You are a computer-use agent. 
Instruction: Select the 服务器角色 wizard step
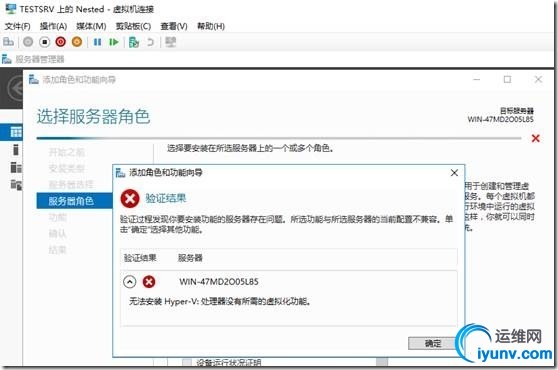coord(75,201)
